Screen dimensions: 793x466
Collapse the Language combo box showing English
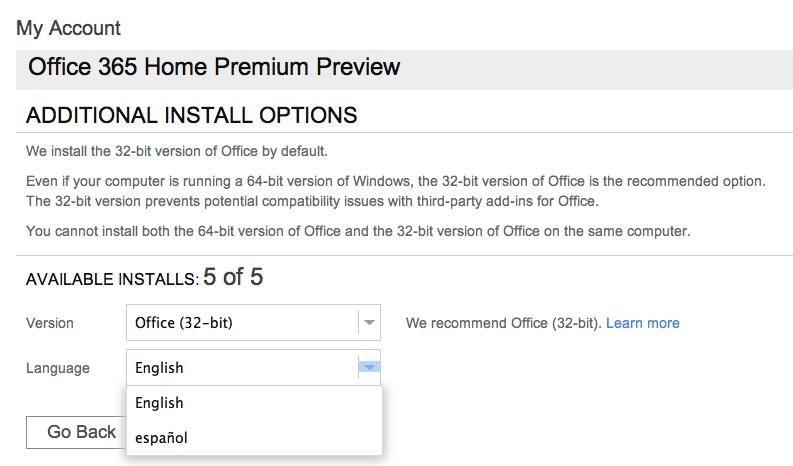click(253, 367)
